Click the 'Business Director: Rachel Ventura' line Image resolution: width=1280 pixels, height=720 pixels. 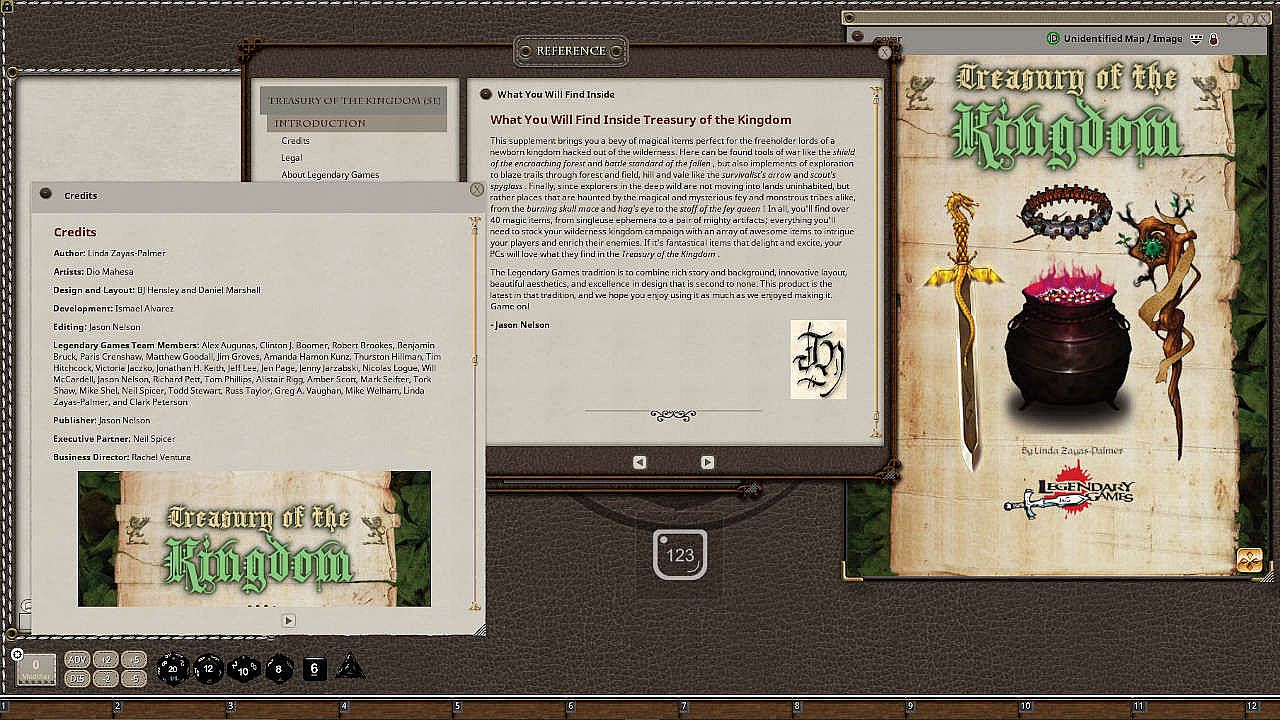122,457
